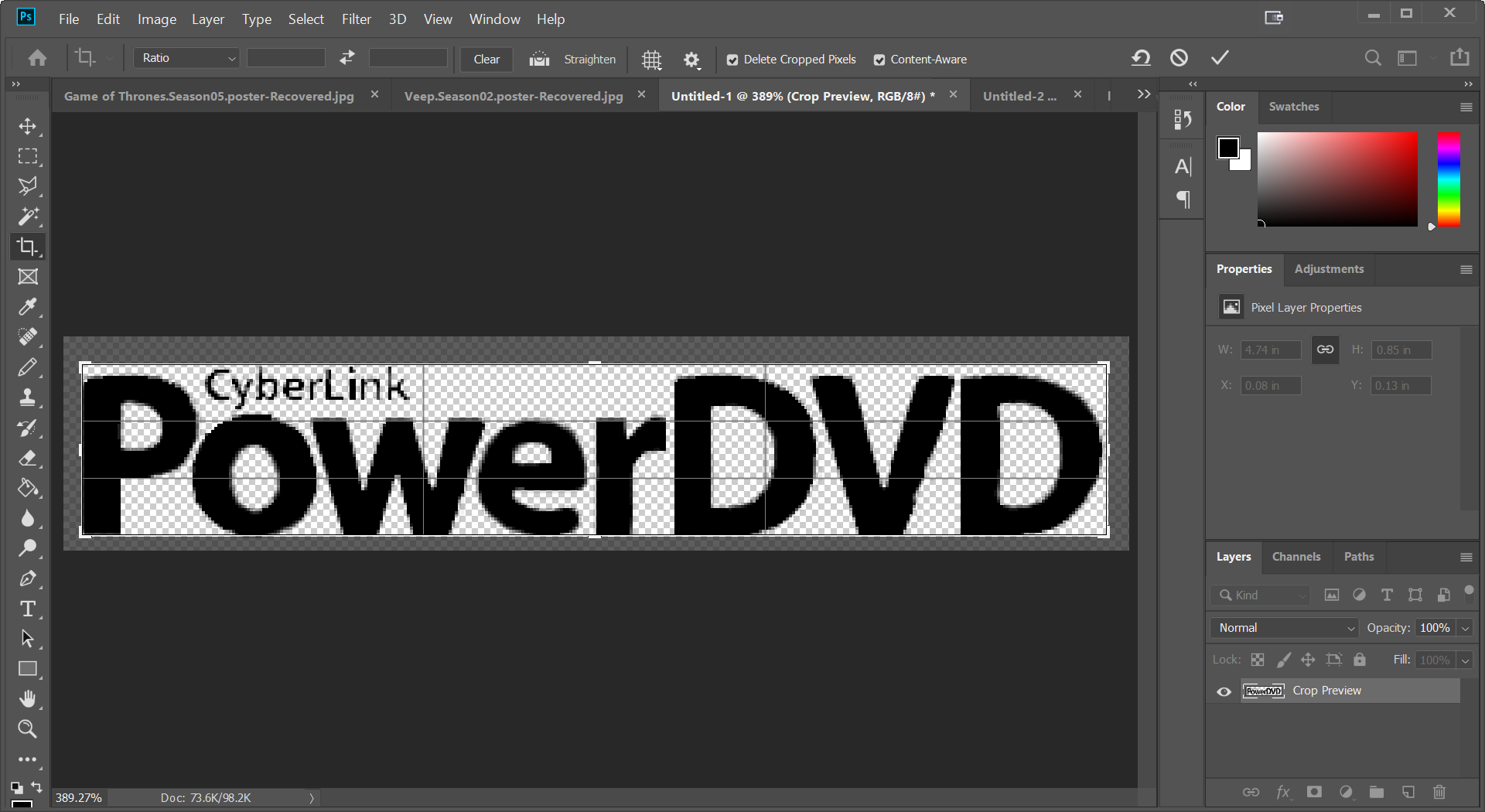1485x812 pixels.
Task: Switch to Veep.Season02 poster document tab
Action: pyautogui.click(x=514, y=96)
